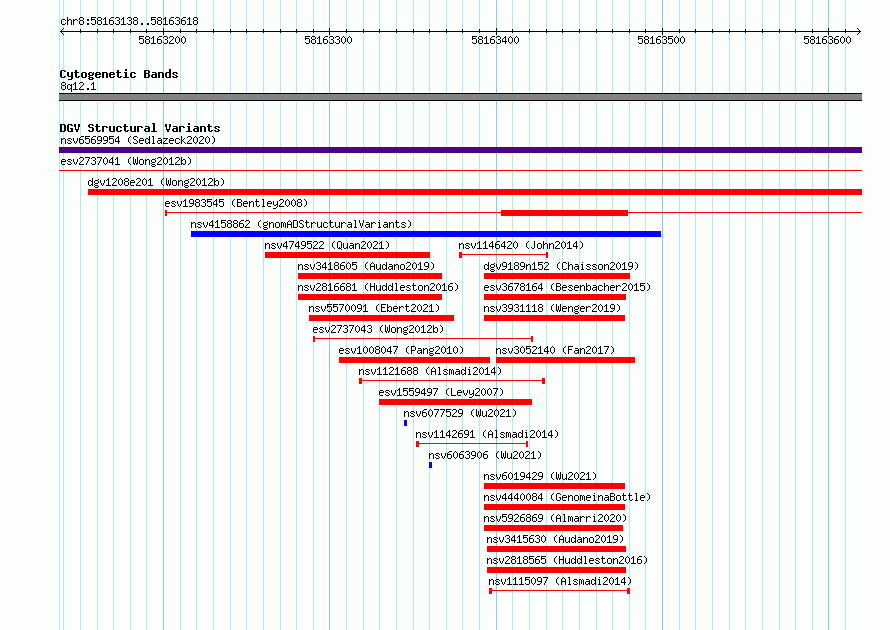This screenshot has width=890, height=630.
Task: Select the thick red dgv1208e201 bar
Action: [475, 192]
